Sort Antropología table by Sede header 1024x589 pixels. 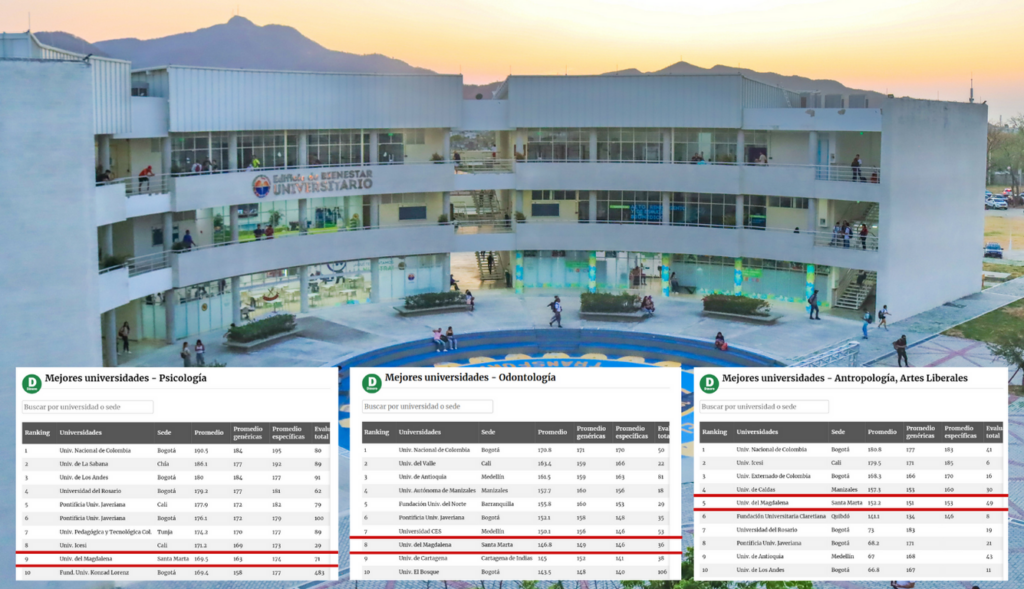[x=838, y=432]
